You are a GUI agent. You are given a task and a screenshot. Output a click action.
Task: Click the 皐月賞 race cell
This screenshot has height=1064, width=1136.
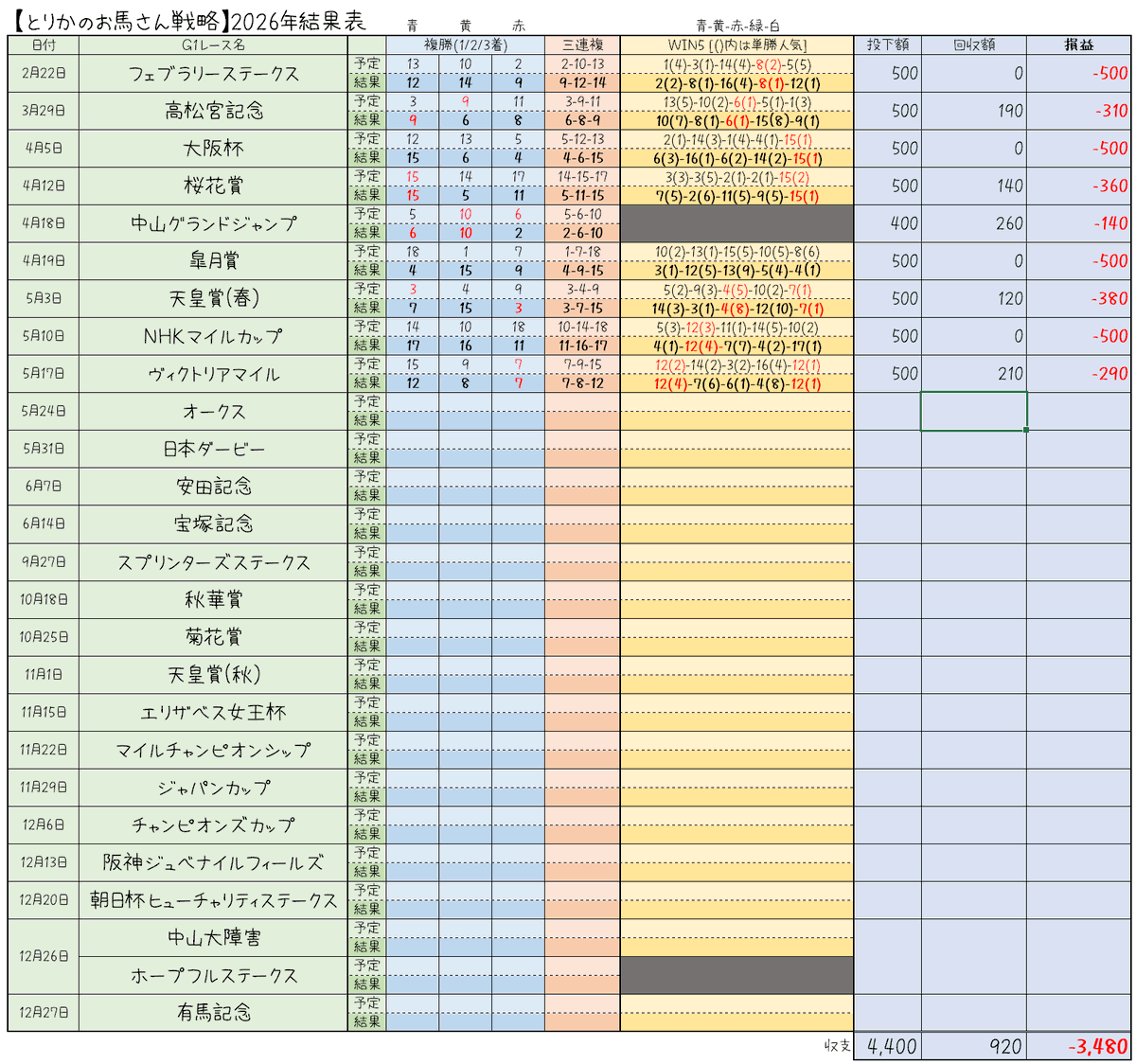click(213, 260)
